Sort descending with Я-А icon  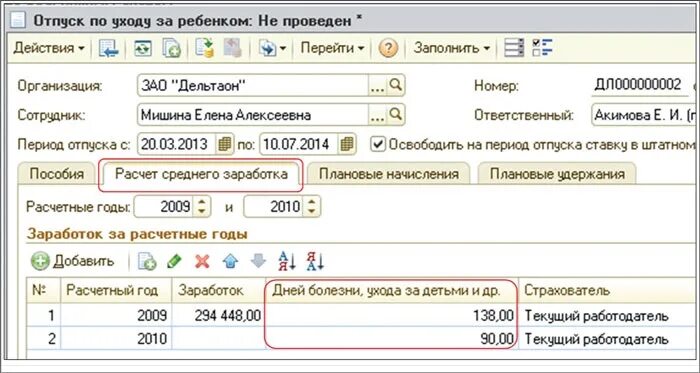point(315,261)
